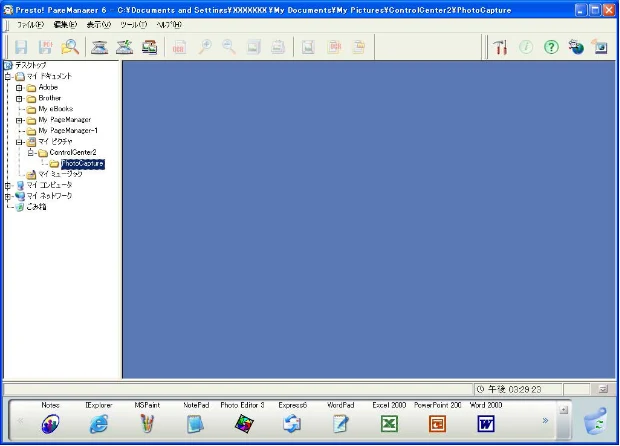Expand the Adobe folder node
620x446 pixels.
click(19, 88)
